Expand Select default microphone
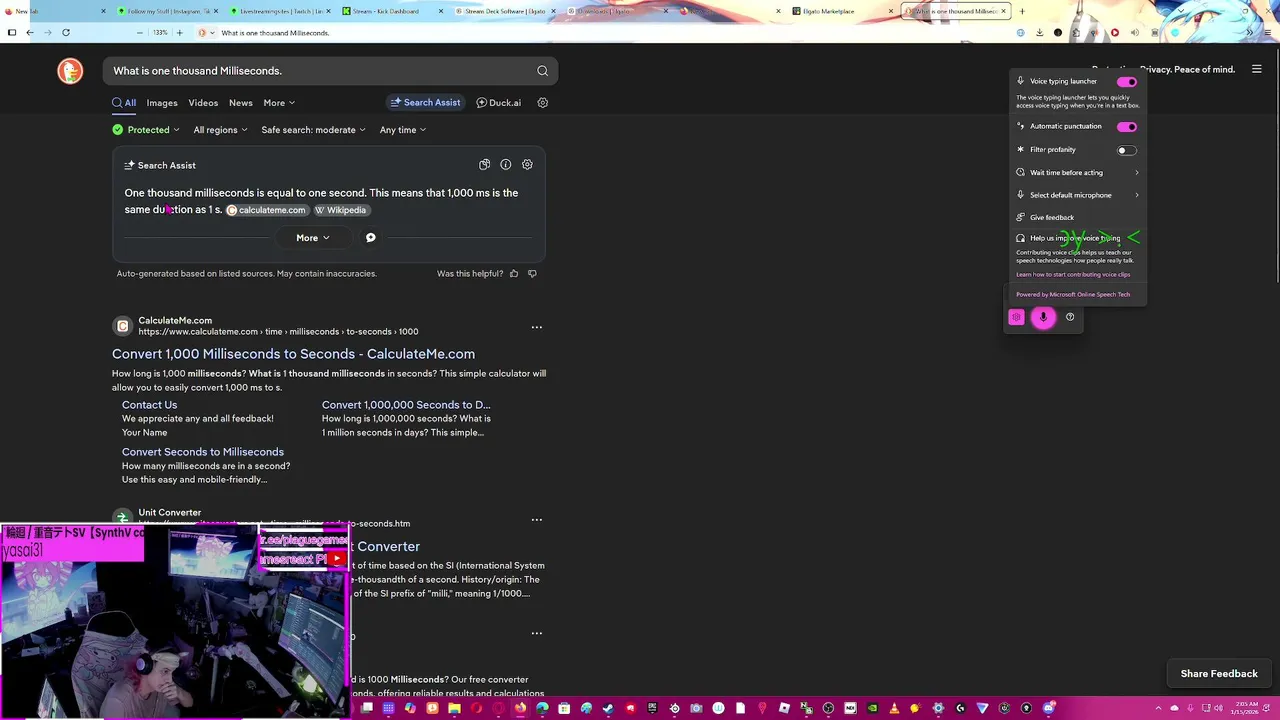Screen dimensions: 1280x720 tap(1076, 195)
